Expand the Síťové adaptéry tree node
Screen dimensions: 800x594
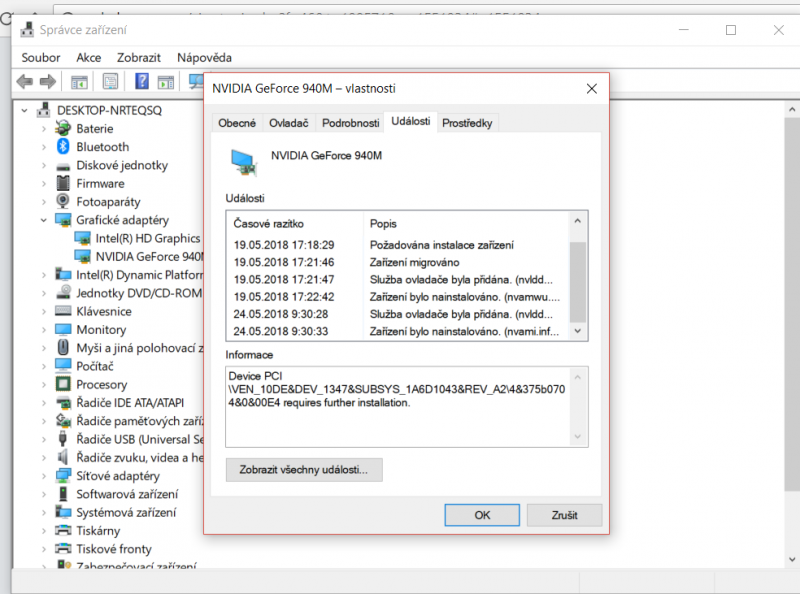pos(44,476)
